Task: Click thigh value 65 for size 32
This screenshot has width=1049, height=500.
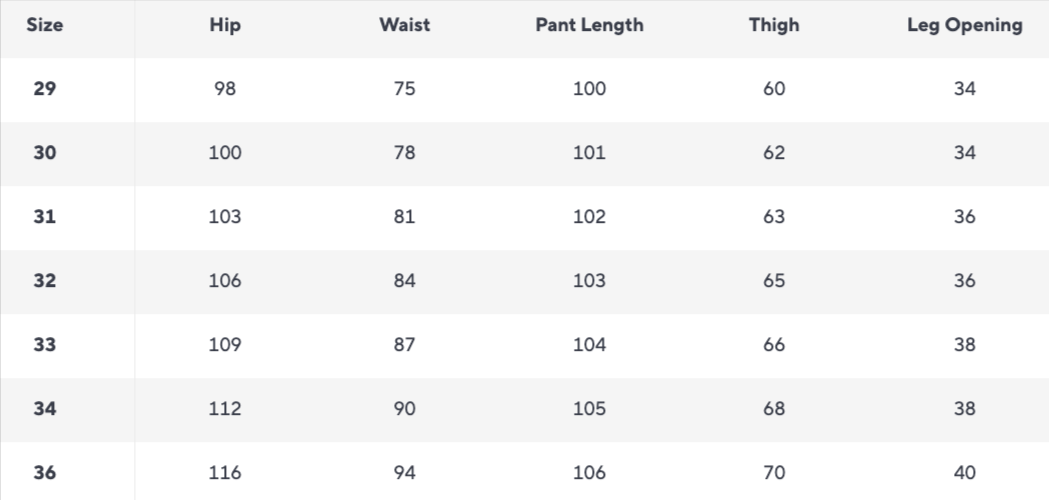Action: point(774,281)
